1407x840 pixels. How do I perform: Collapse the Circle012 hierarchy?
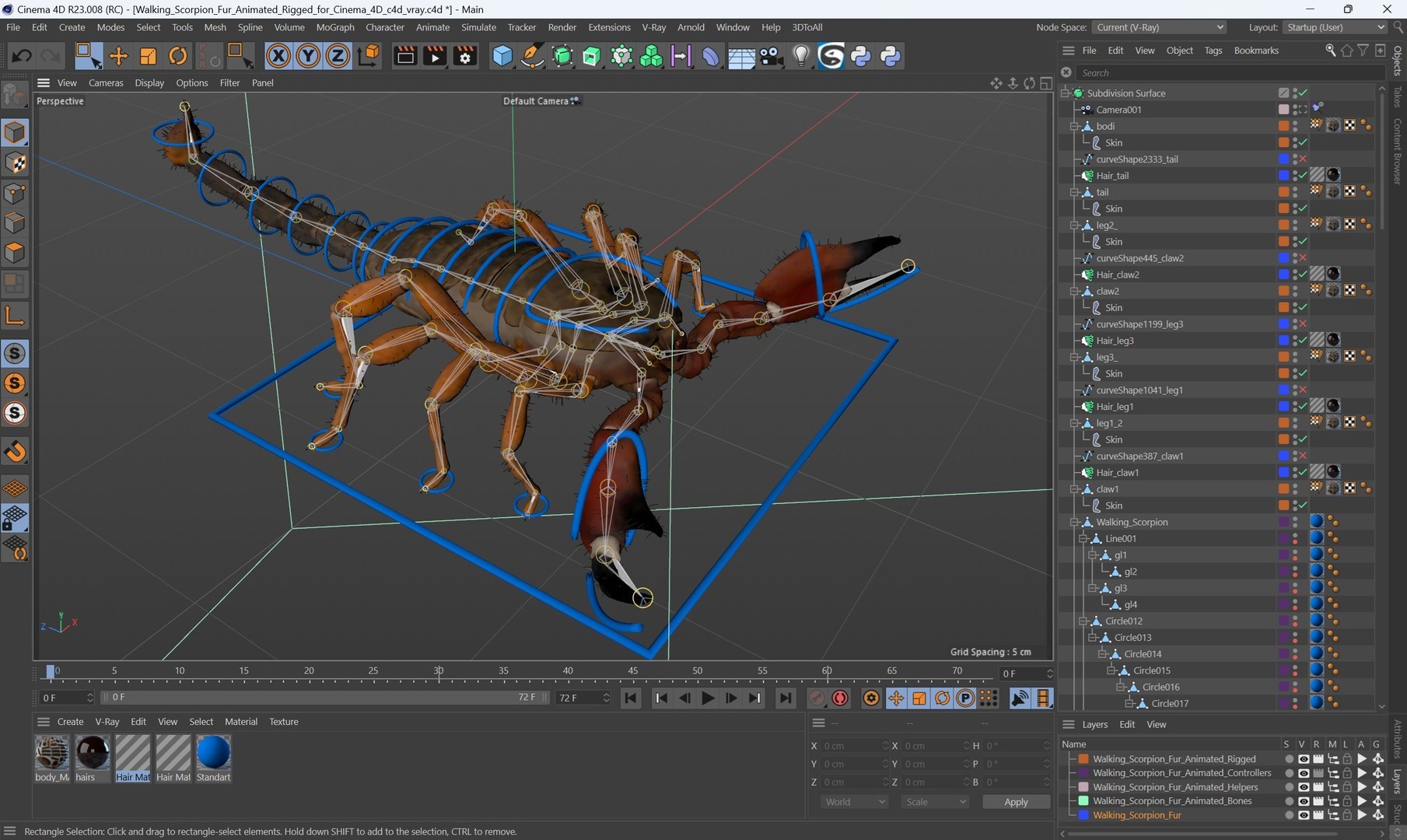point(1083,621)
